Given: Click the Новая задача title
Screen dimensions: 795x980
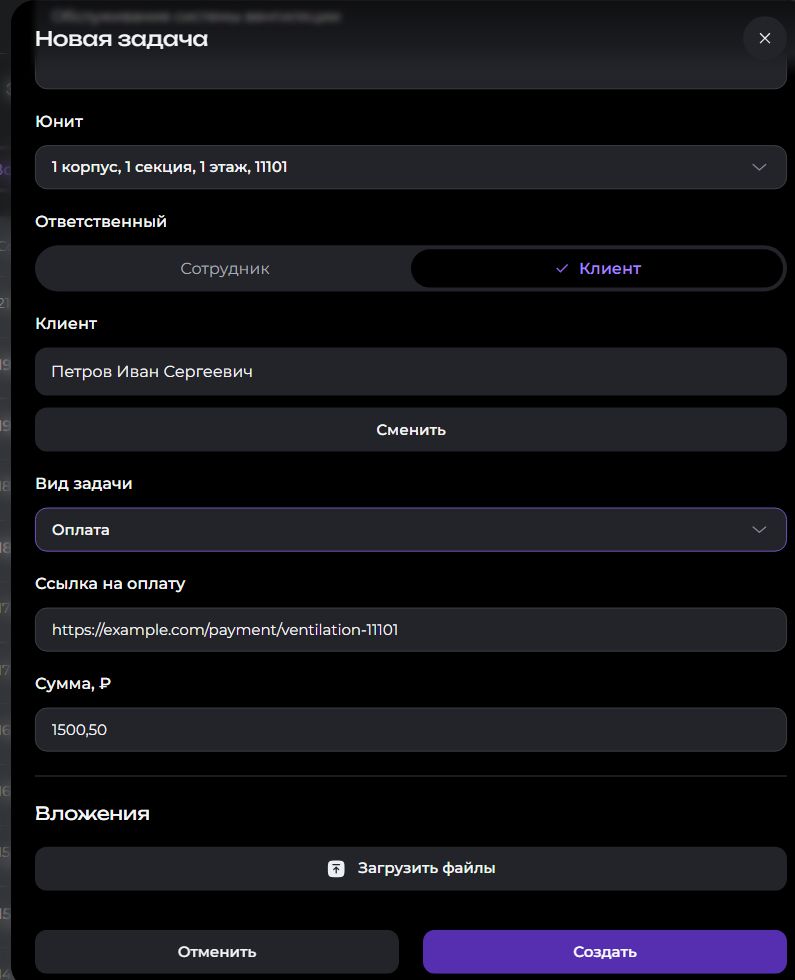Looking at the screenshot, I should tap(121, 39).
